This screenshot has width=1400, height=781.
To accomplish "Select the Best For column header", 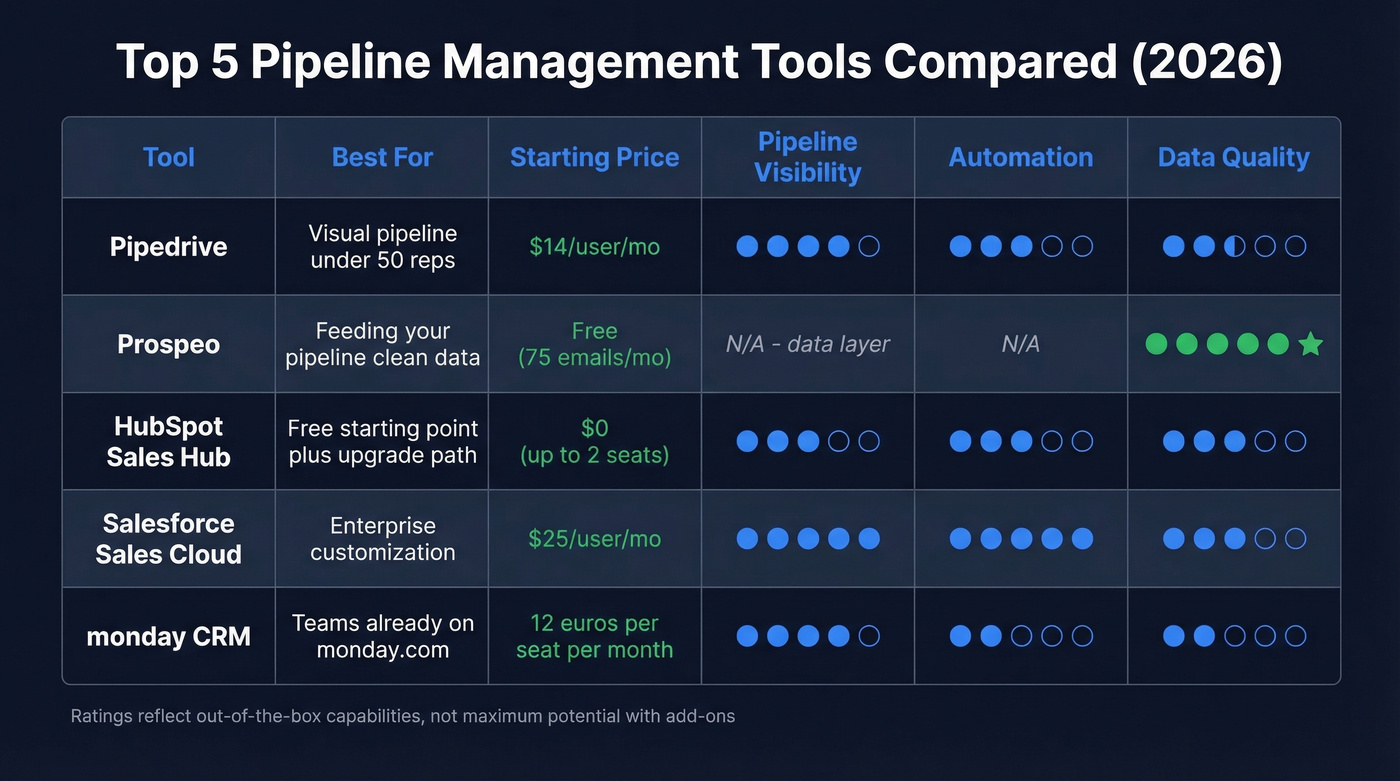I will (382, 157).
